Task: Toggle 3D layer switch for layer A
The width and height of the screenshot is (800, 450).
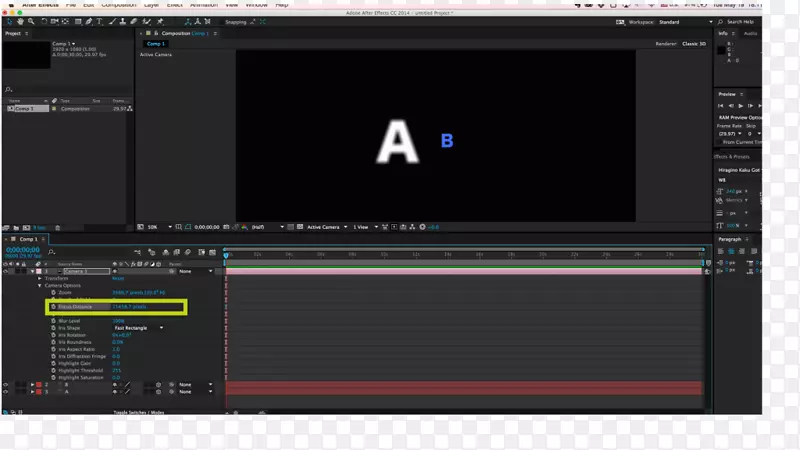Action: pyautogui.click(x=158, y=392)
